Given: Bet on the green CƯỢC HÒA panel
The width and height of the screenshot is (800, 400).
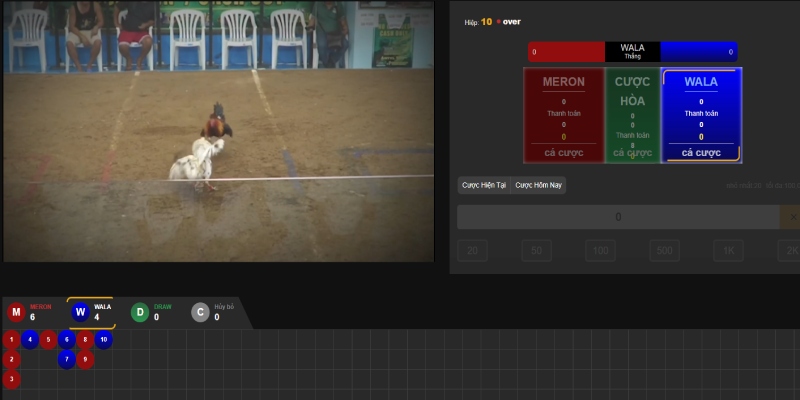Looking at the screenshot, I should 632,115.
